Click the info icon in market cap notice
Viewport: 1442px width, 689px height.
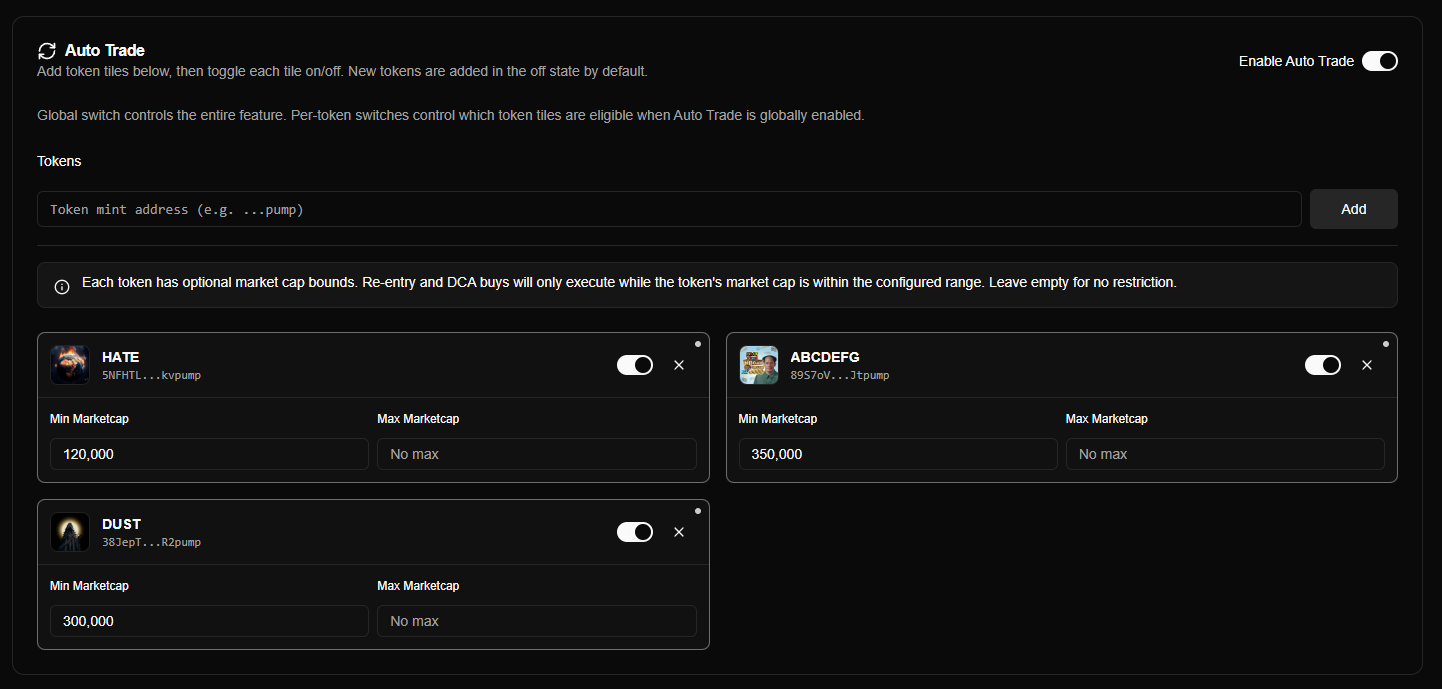click(62, 287)
